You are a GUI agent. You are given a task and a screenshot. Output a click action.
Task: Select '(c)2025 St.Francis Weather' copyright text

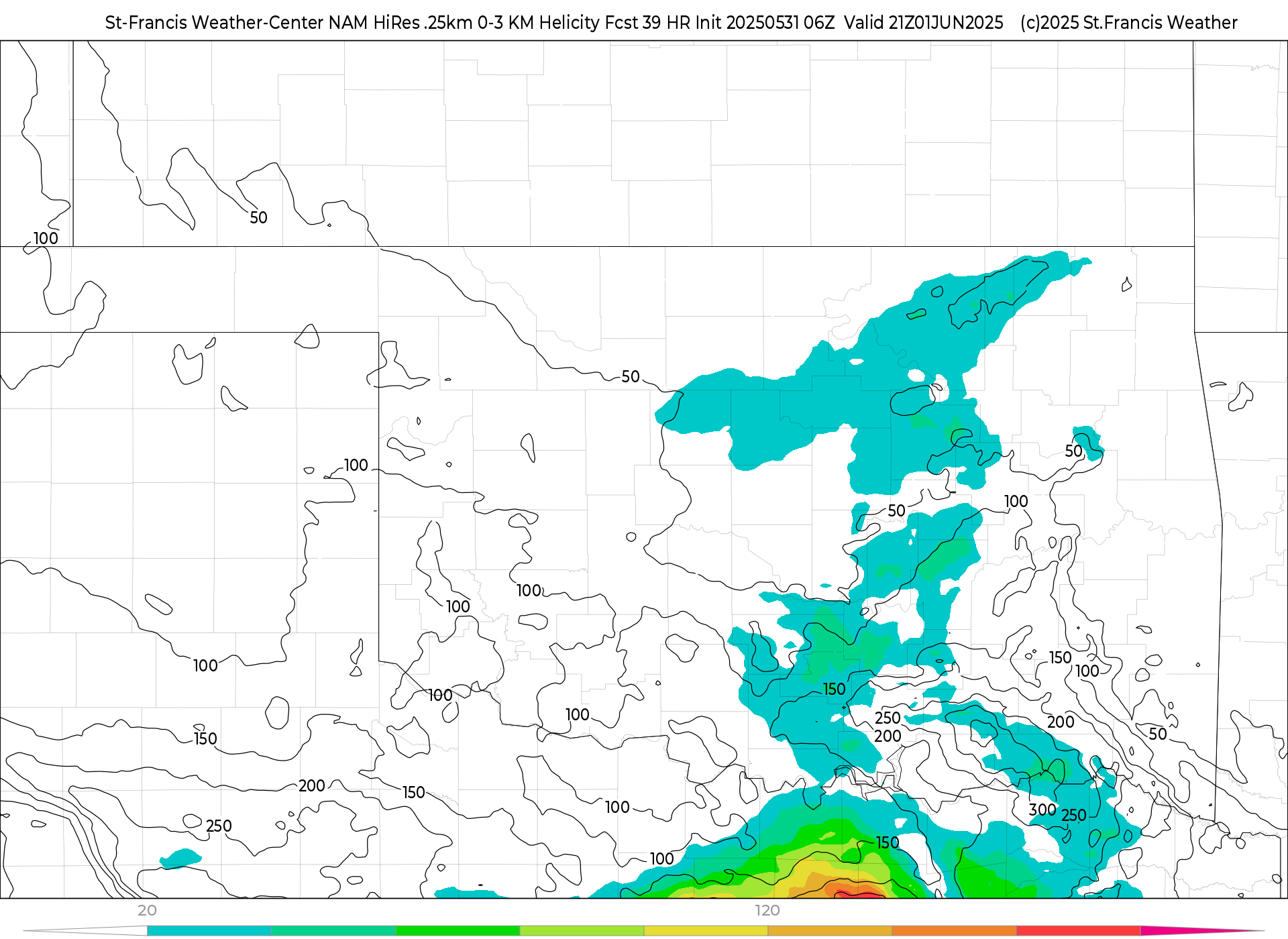1129,23
